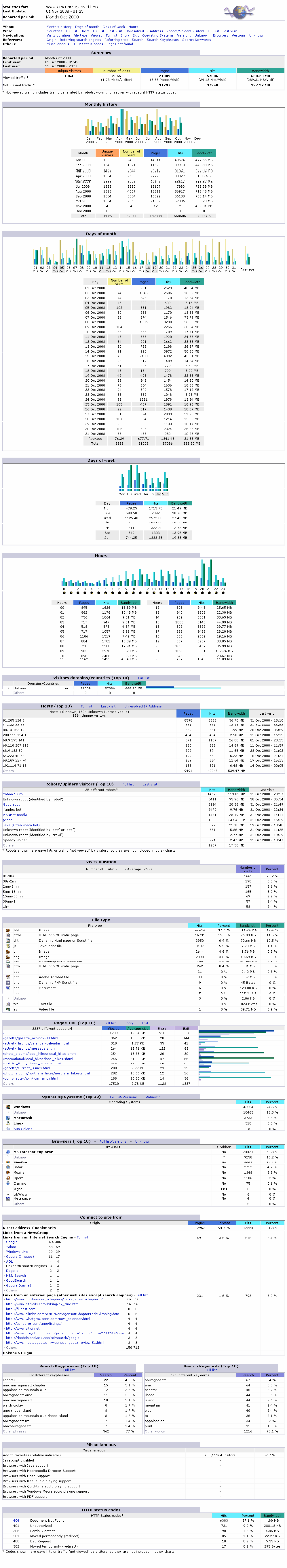Click the Macintosh operating system icon
Screen dimensions: 287x1568
(7, 1118)
